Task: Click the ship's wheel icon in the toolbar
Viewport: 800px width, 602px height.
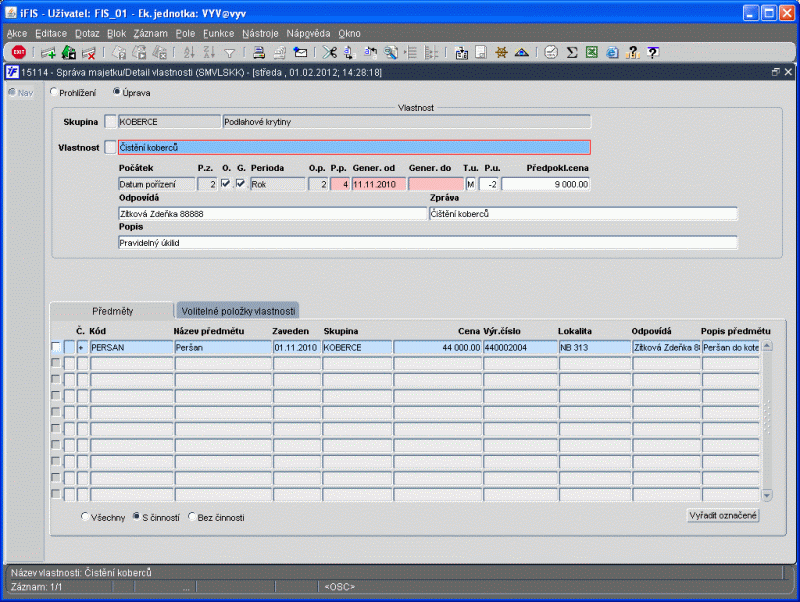Action: (502, 53)
